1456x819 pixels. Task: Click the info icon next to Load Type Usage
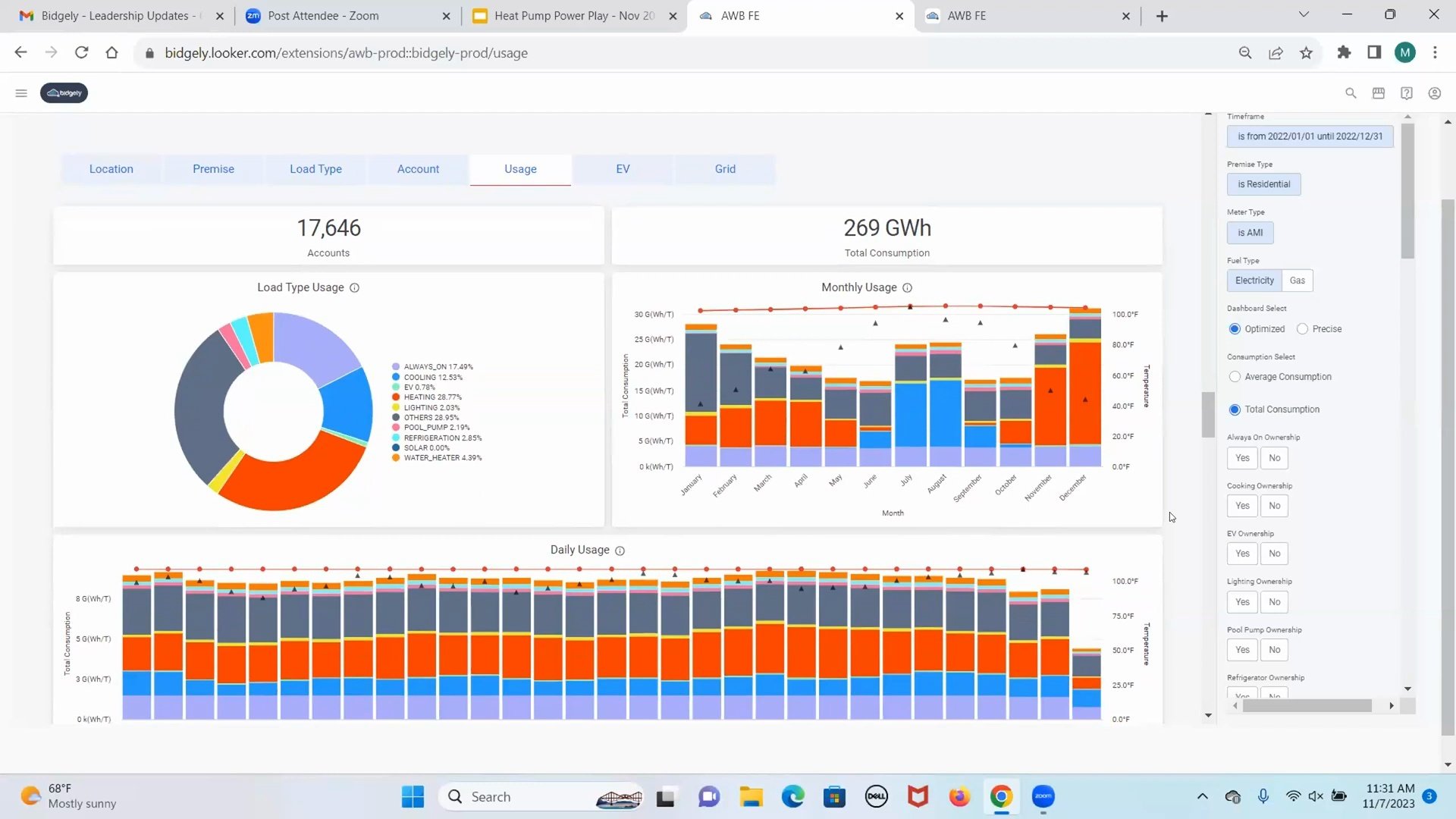click(355, 287)
